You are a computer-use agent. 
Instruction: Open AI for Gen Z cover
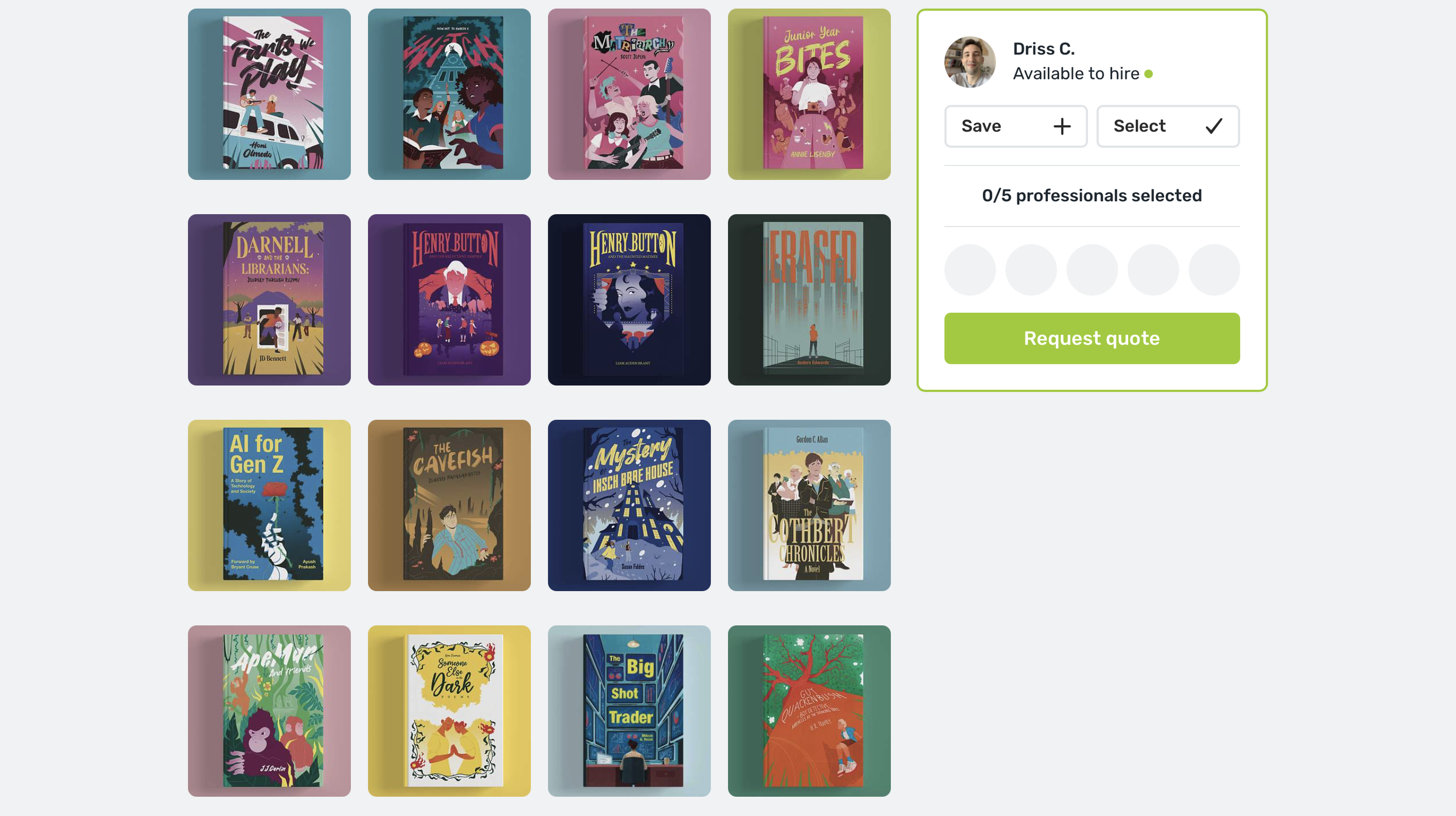269,505
